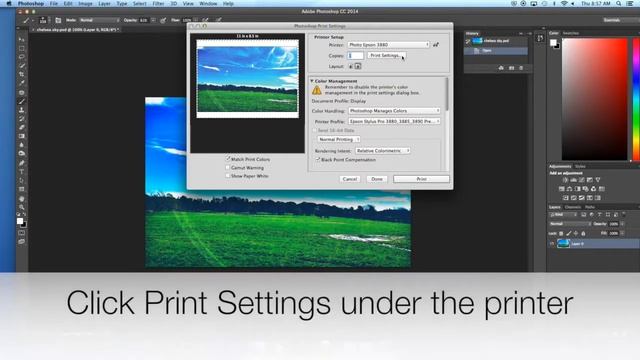Open the Window menu

pos(208,3)
